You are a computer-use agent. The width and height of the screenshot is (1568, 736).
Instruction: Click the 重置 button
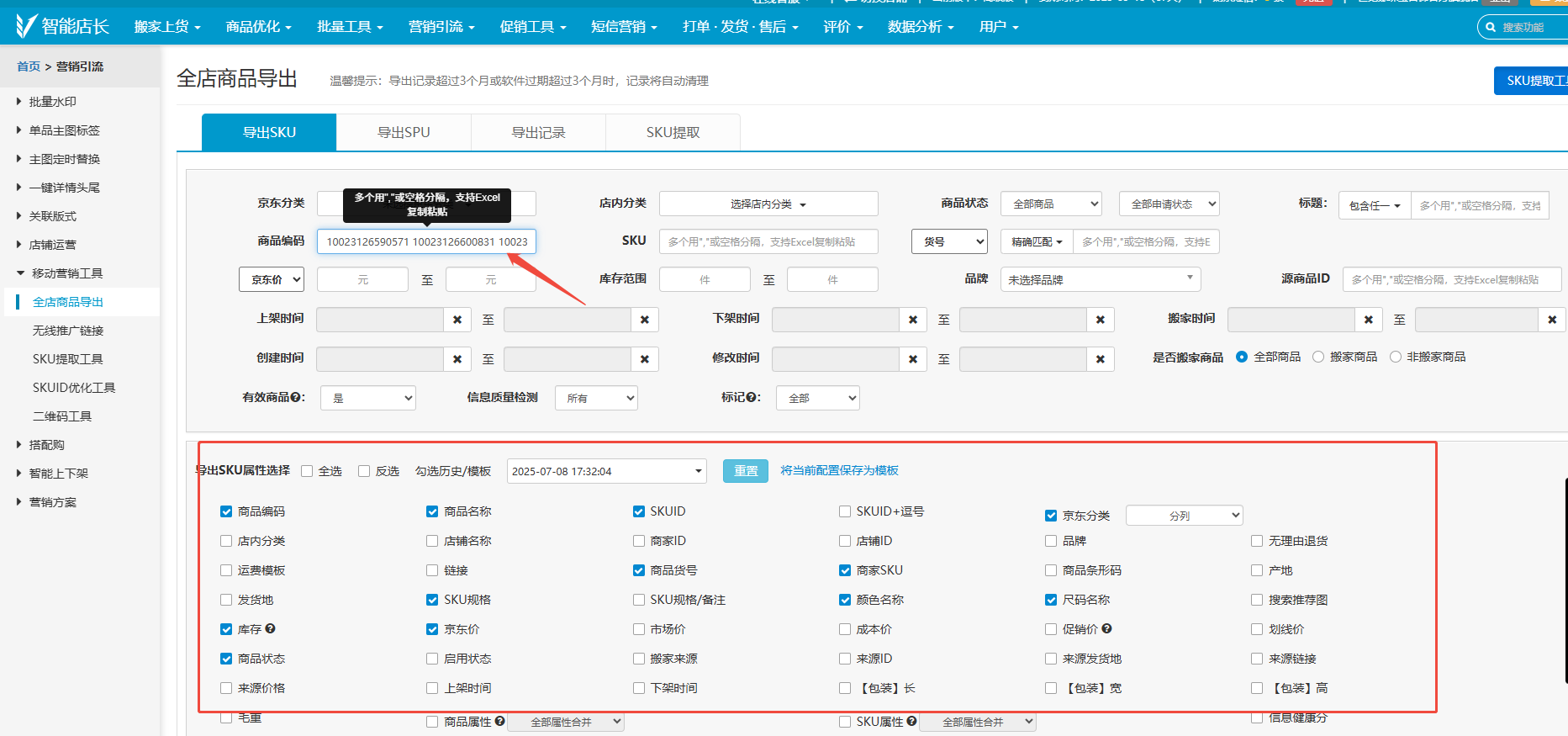pos(745,471)
